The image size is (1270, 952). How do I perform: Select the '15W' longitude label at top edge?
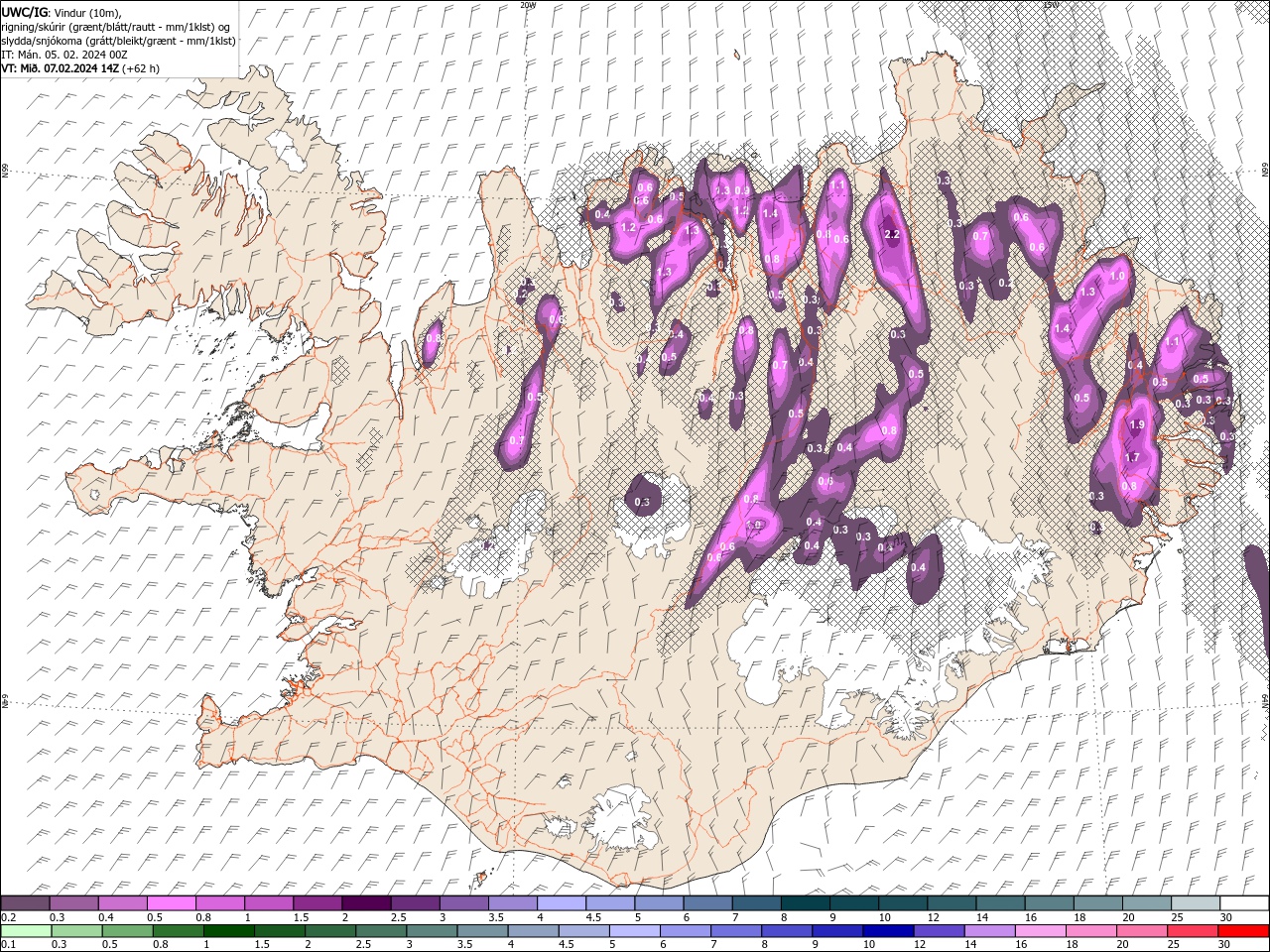1051,5
